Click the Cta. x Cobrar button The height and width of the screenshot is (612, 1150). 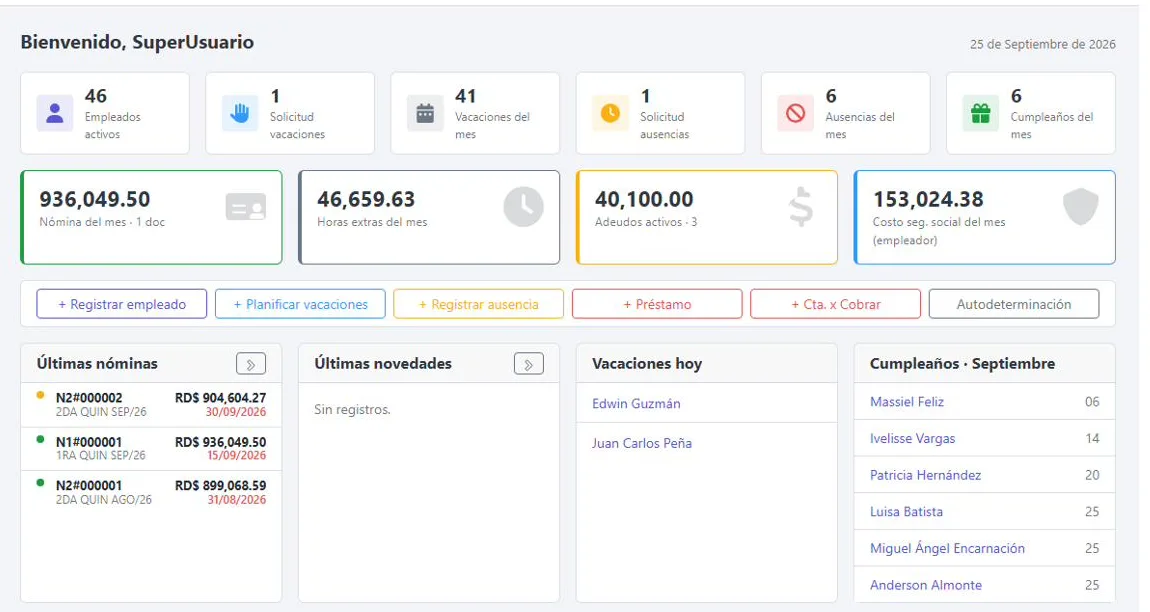pyautogui.click(x=835, y=305)
